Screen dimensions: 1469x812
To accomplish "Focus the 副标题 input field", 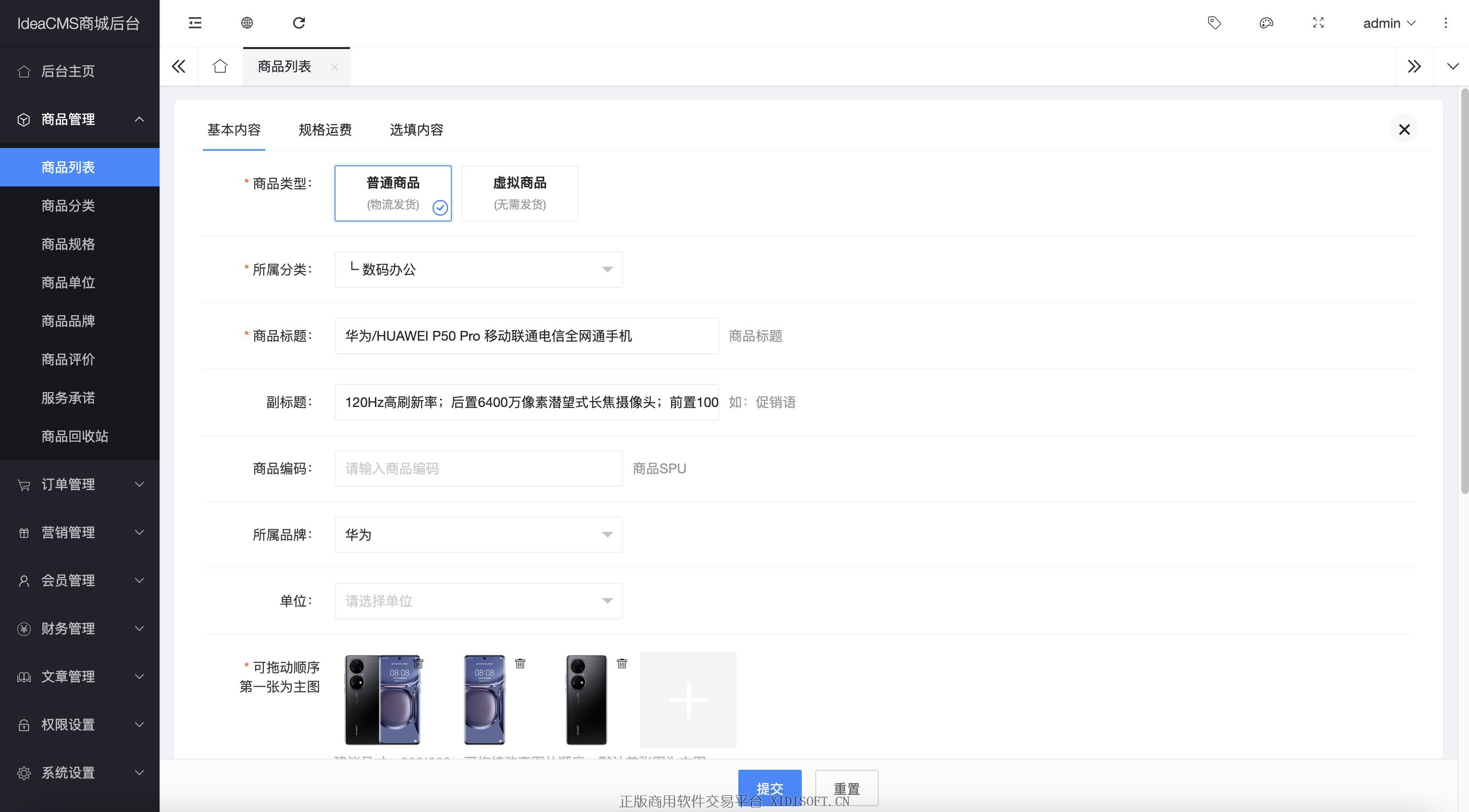I will [x=526, y=402].
